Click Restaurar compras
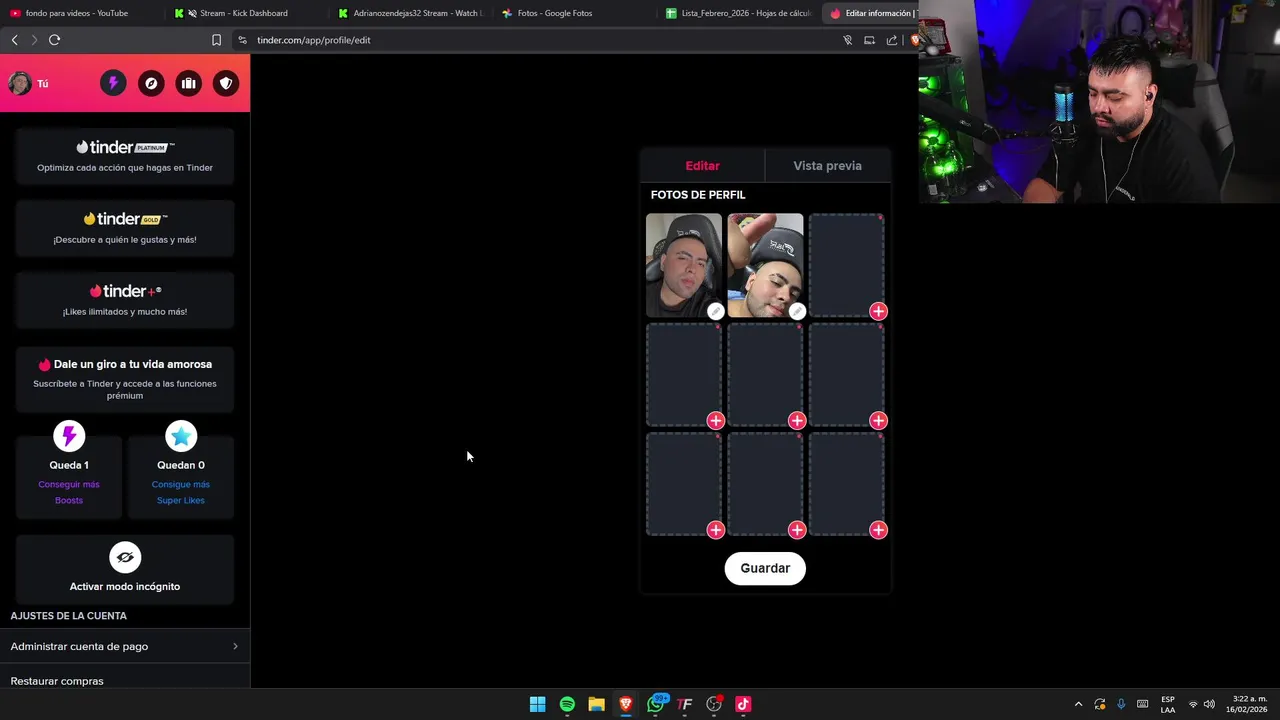The width and height of the screenshot is (1280, 720). click(x=57, y=681)
